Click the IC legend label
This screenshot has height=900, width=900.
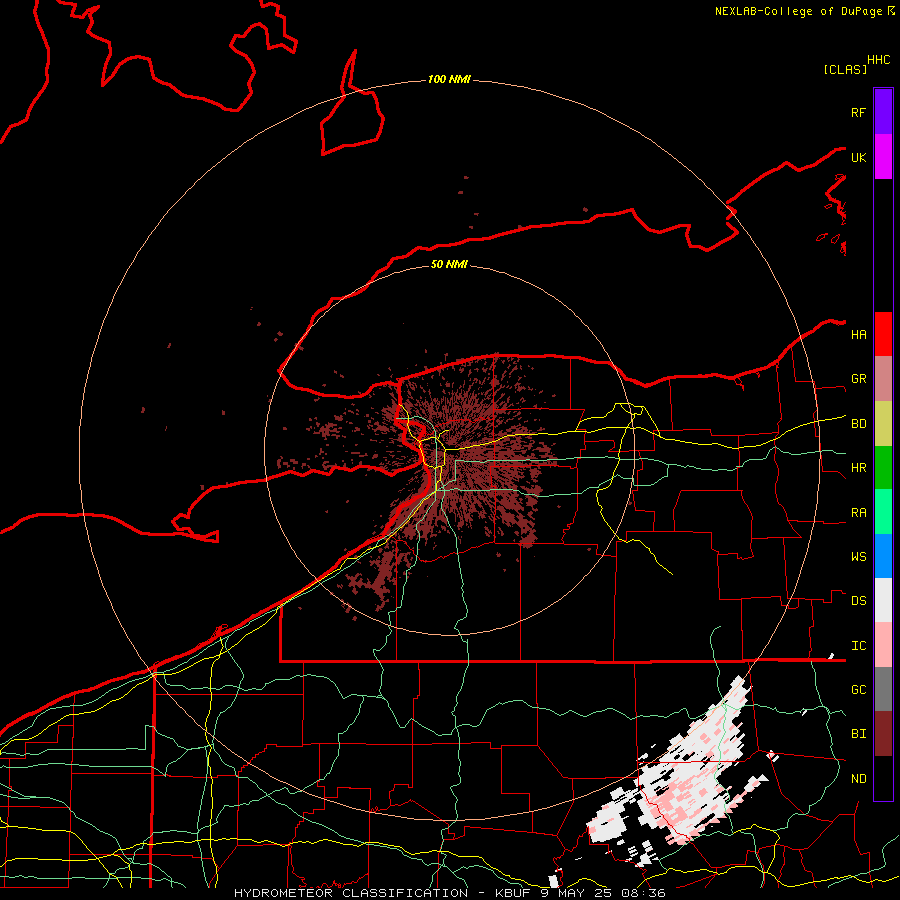pos(859,646)
